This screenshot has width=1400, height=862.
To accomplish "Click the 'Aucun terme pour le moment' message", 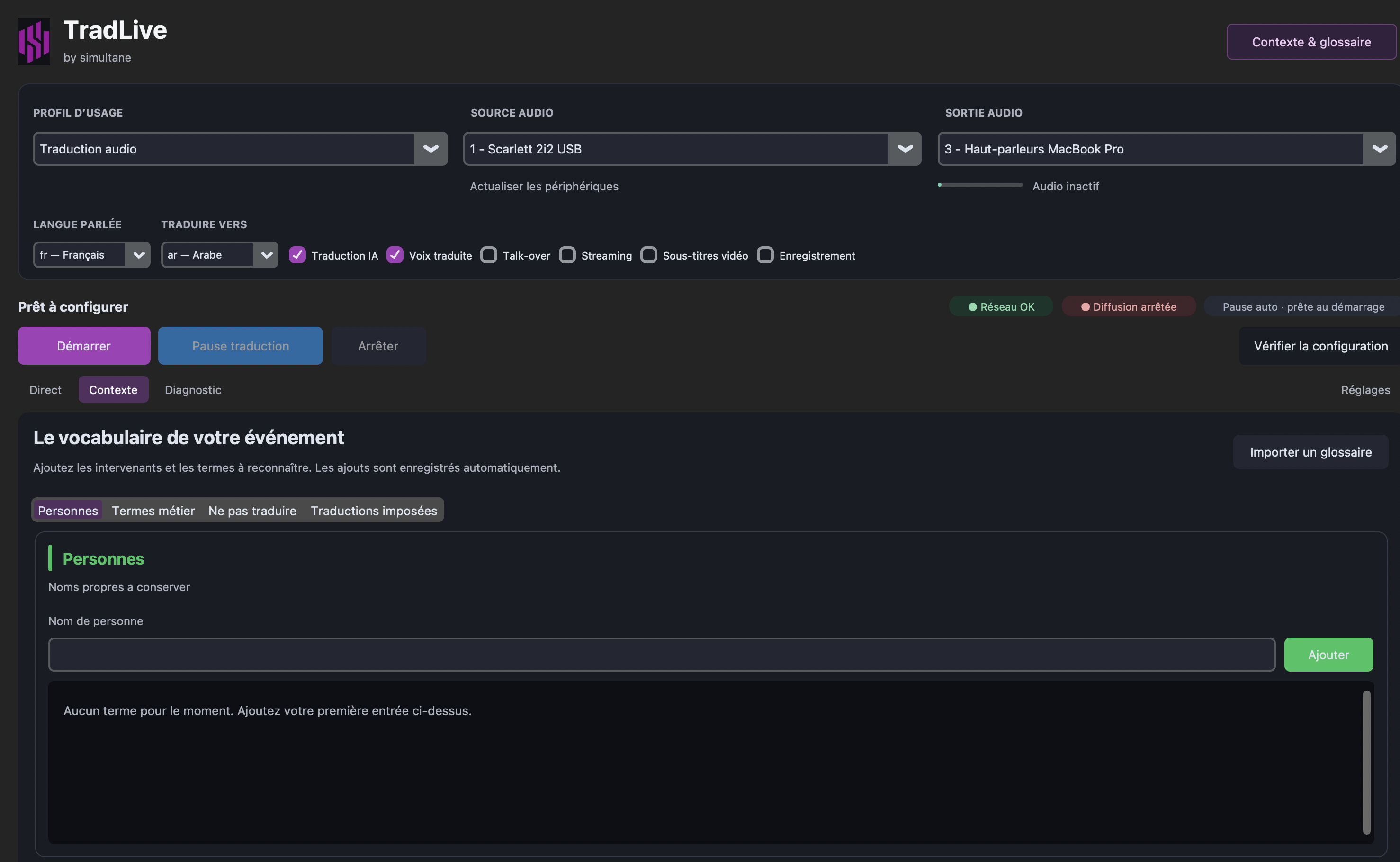I will tap(267, 710).
